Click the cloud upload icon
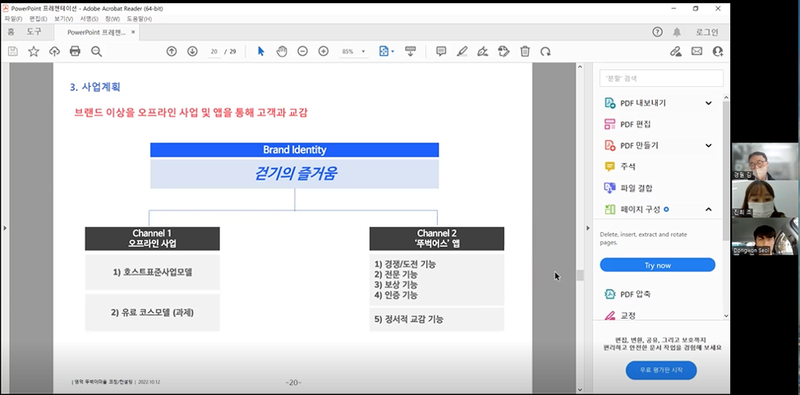 coord(55,51)
